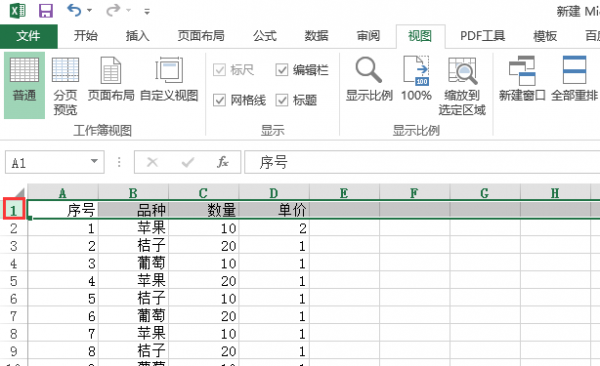Customize the Quick Access Toolbar dropdown
This screenshot has width=600, height=366.
[x=147, y=11]
